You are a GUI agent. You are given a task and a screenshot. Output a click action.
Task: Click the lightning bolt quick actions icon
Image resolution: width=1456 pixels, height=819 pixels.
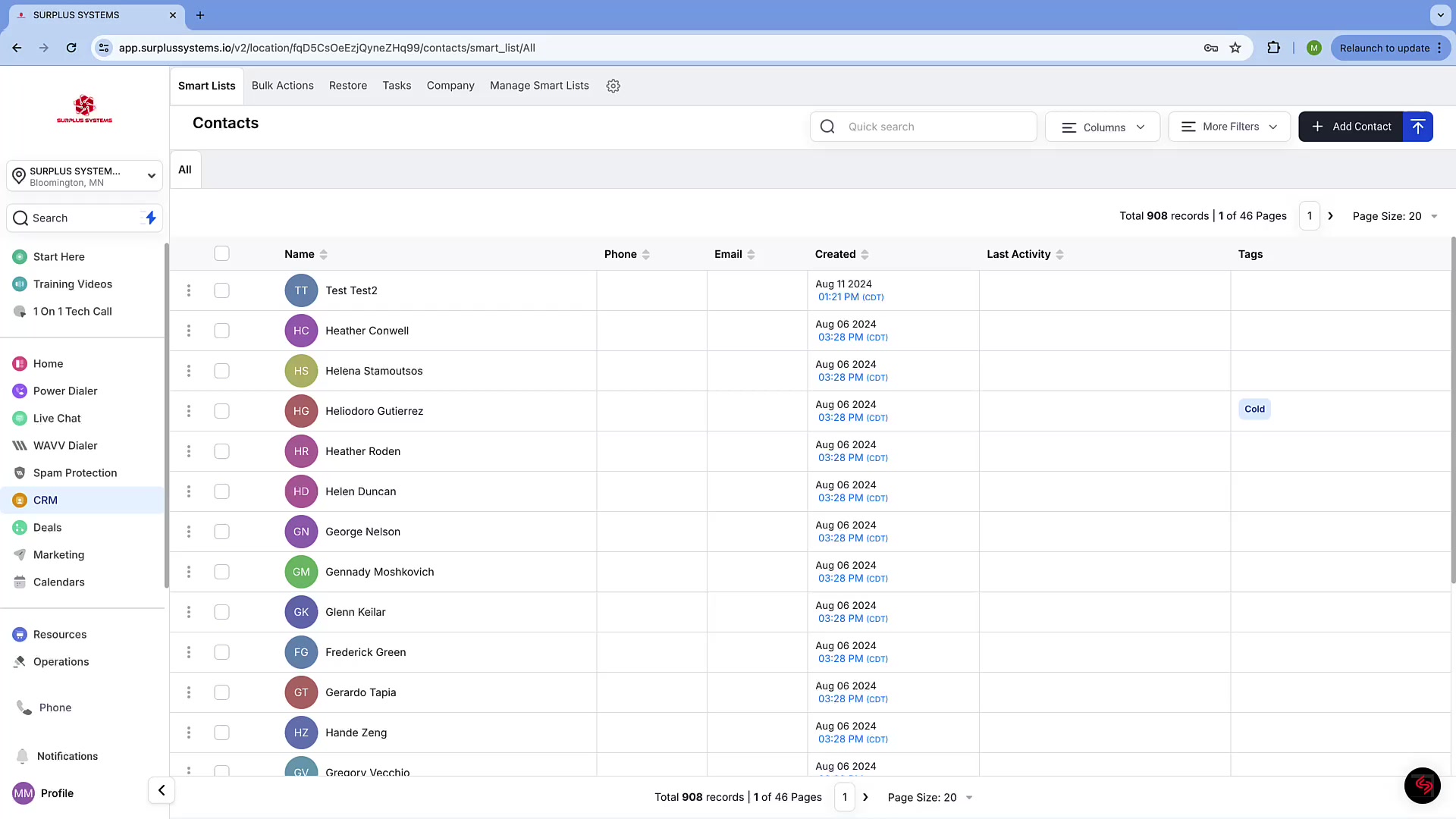pyautogui.click(x=151, y=218)
